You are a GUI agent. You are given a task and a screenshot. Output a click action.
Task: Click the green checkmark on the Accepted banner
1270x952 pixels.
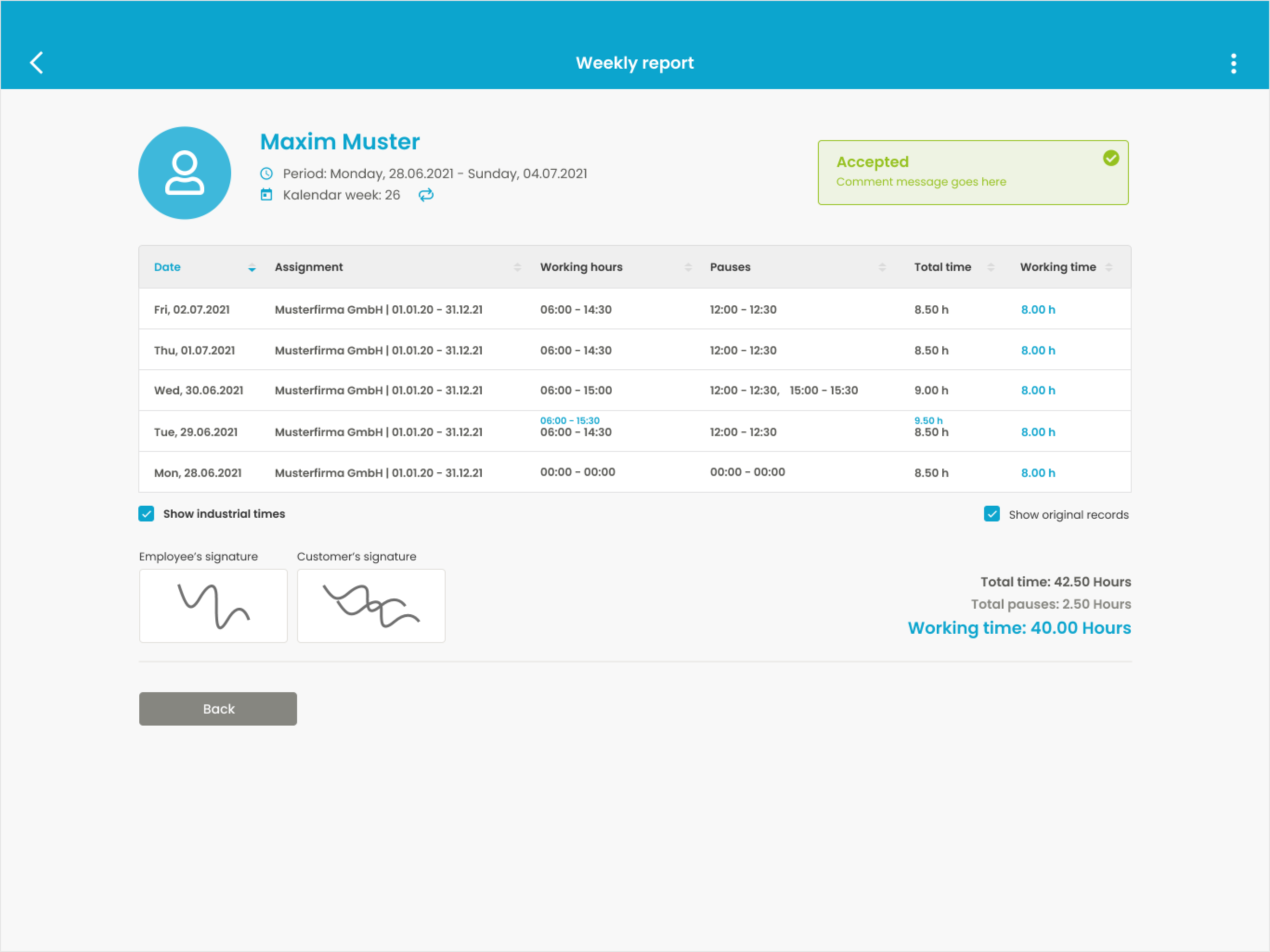[x=1112, y=159]
